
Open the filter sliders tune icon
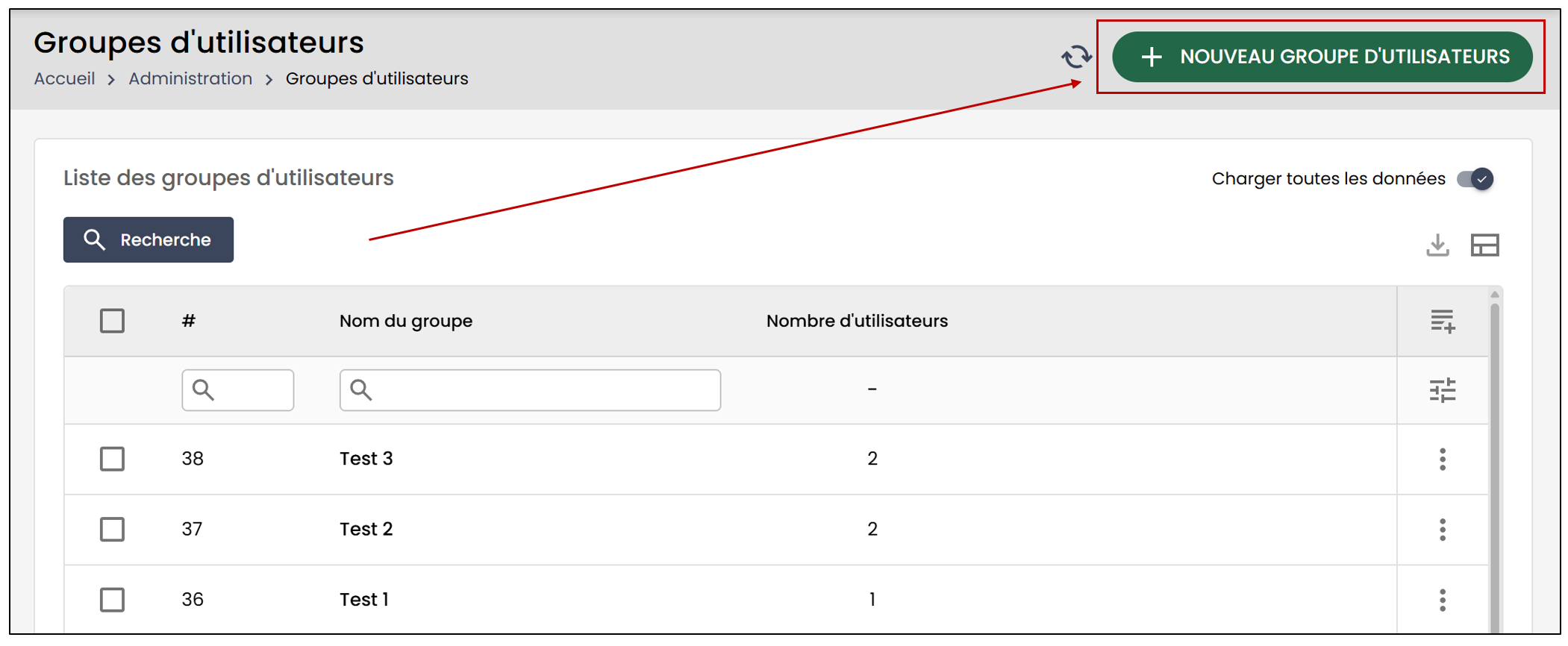[1443, 390]
